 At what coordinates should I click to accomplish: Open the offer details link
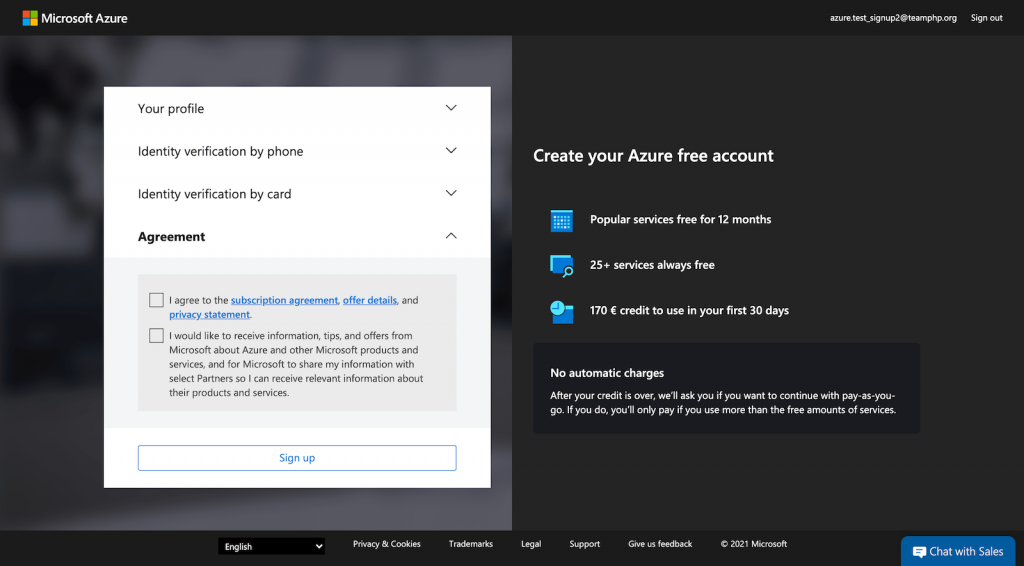tap(370, 300)
